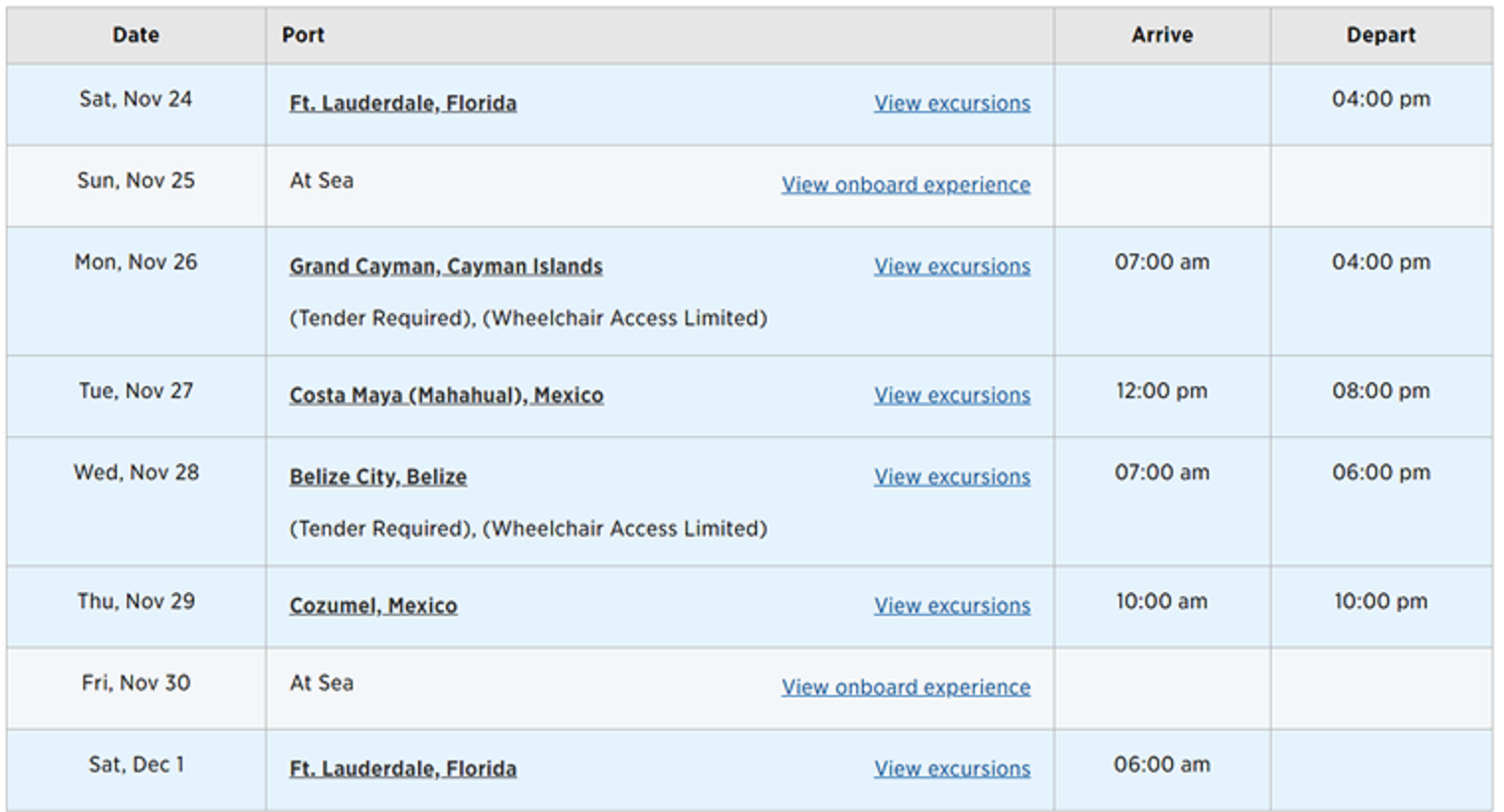Click the Date column header
The image size is (1504, 812).
(x=136, y=35)
